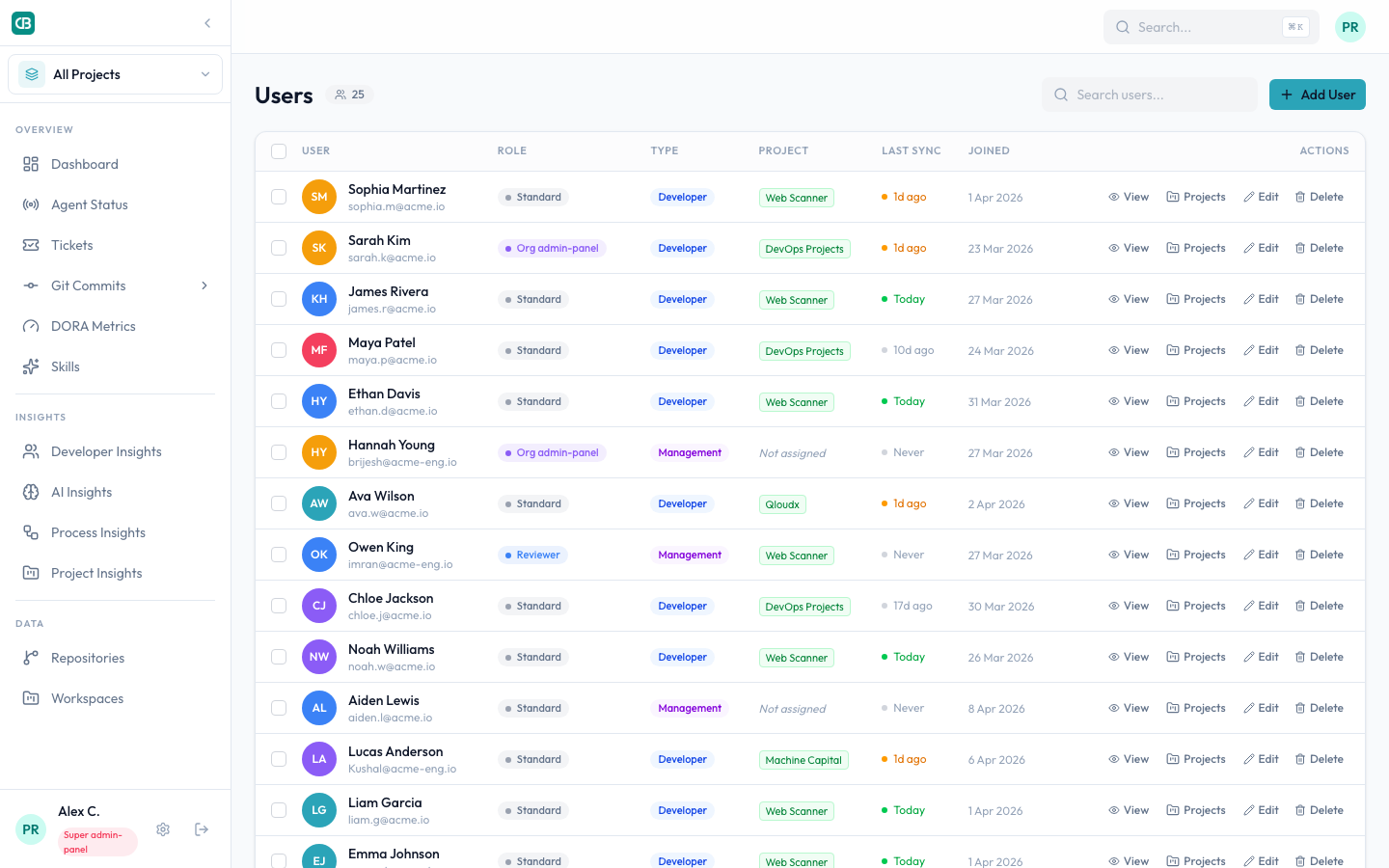Viewport: 1389px width, 868px height.
Task: Toggle the select-all users checkbox
Action: click(279, 151)
